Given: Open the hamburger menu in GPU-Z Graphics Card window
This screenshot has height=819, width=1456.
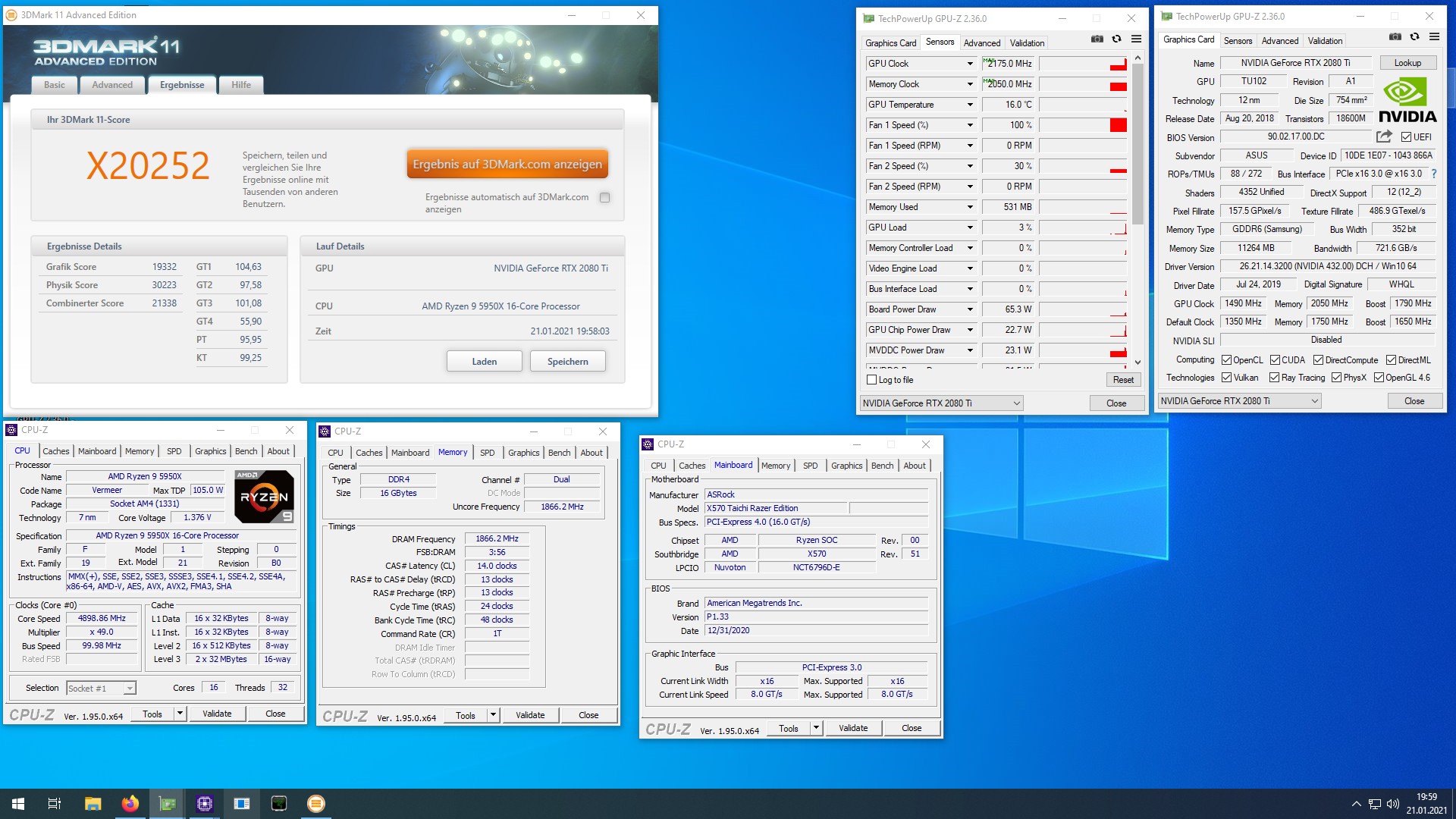Looking at the screenshot, I should click(x=1434, y=36).
